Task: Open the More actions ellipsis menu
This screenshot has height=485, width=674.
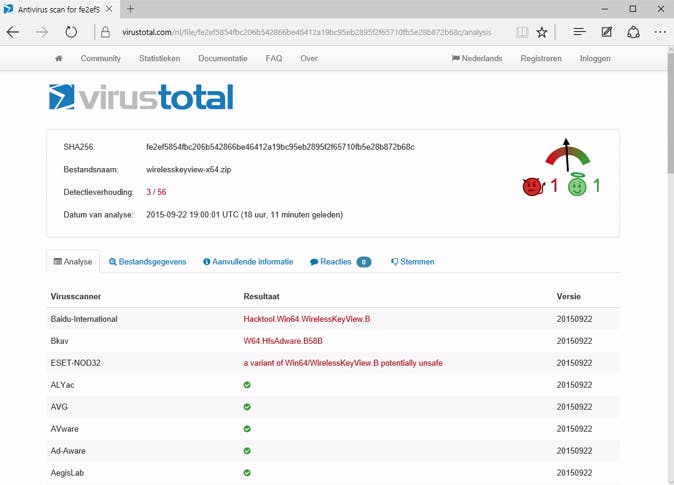Action: pos(660,32)
